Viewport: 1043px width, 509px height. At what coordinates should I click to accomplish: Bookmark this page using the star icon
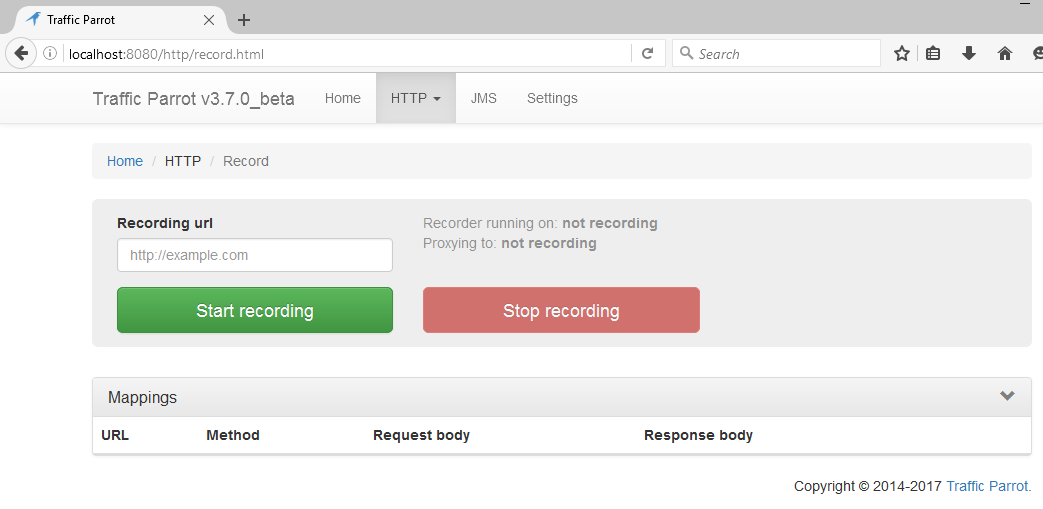(901, 54)
